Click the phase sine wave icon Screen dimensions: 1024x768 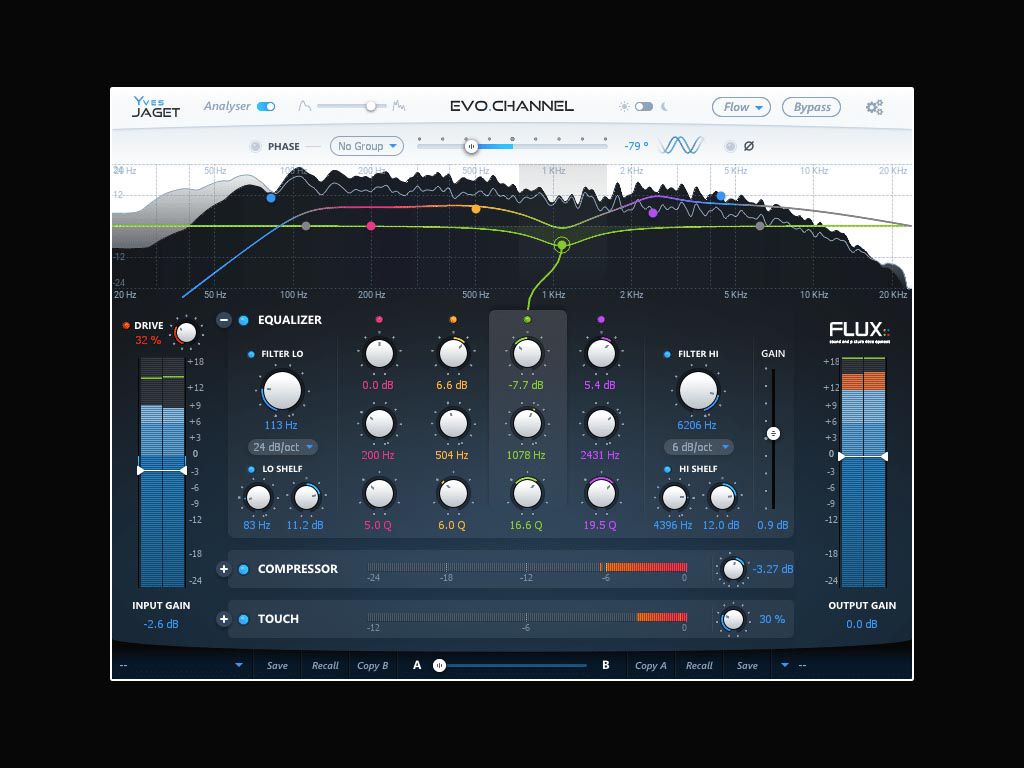[680, 145]
